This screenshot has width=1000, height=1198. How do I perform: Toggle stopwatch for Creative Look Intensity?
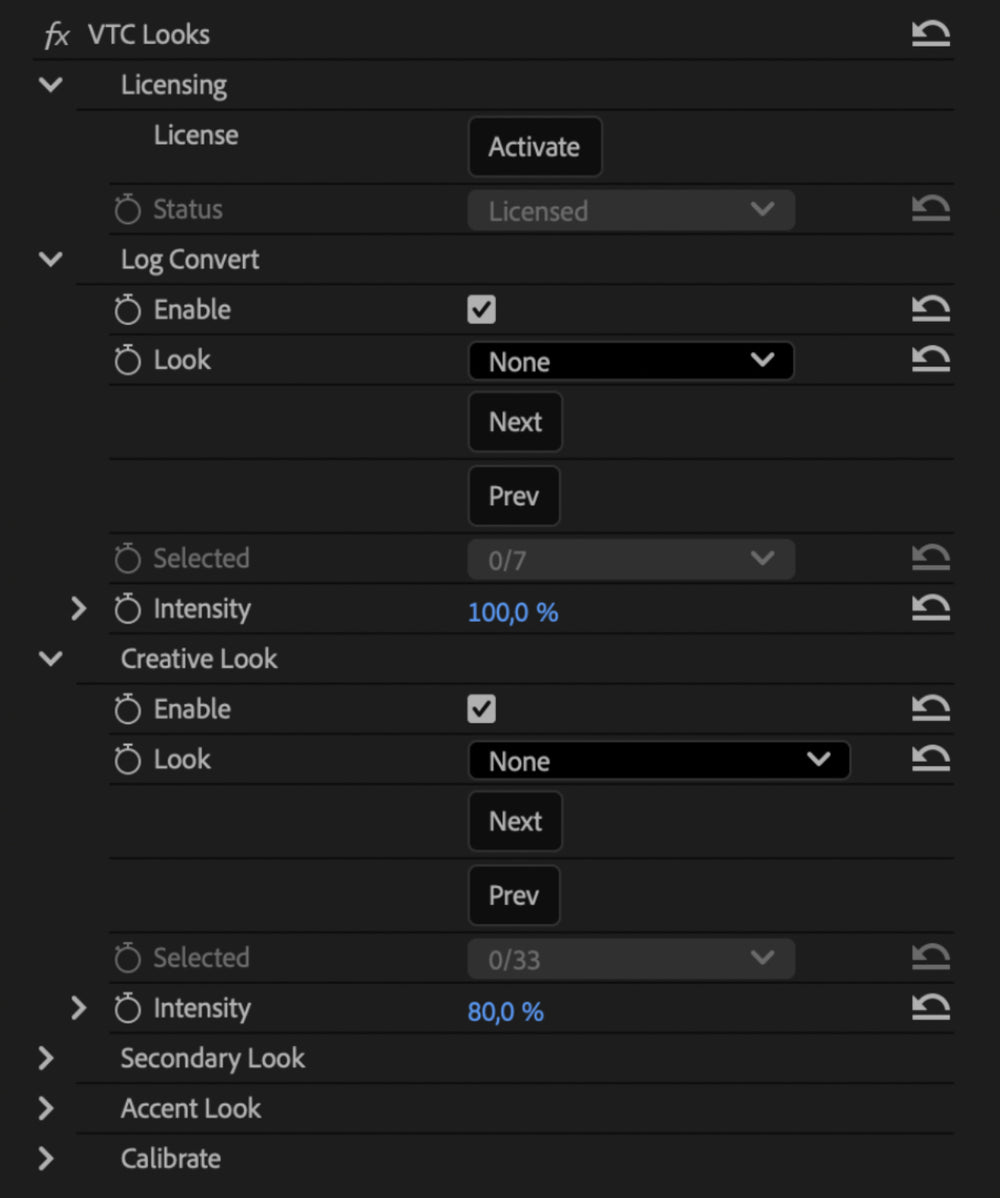point(128,1008)
